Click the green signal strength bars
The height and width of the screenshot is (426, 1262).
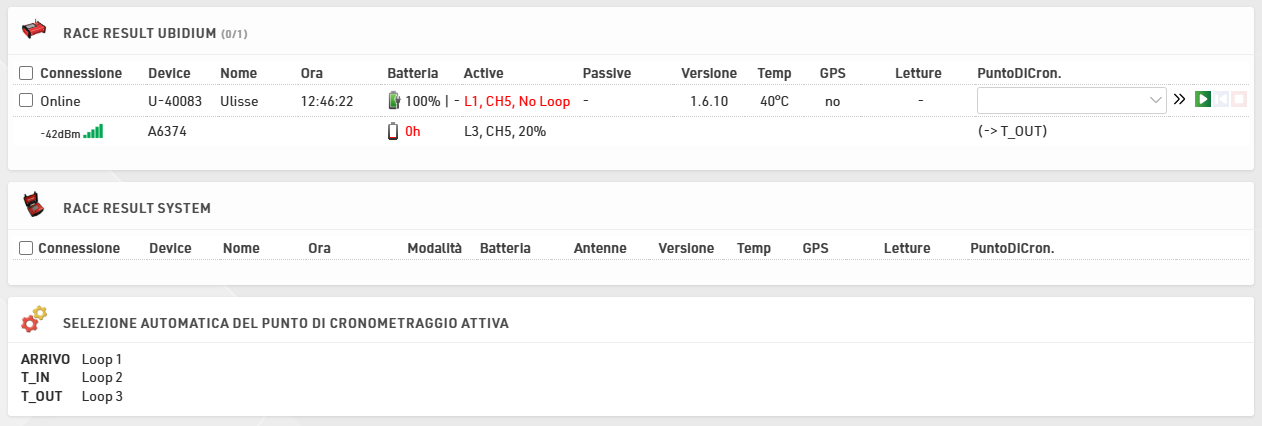tap(93, 131)
